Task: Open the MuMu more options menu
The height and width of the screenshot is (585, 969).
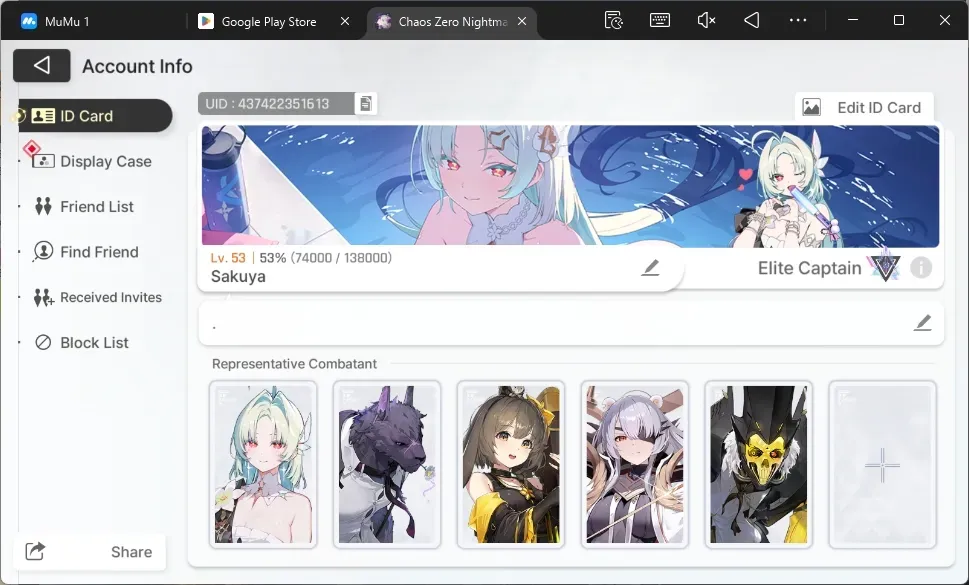Action: 798,20
